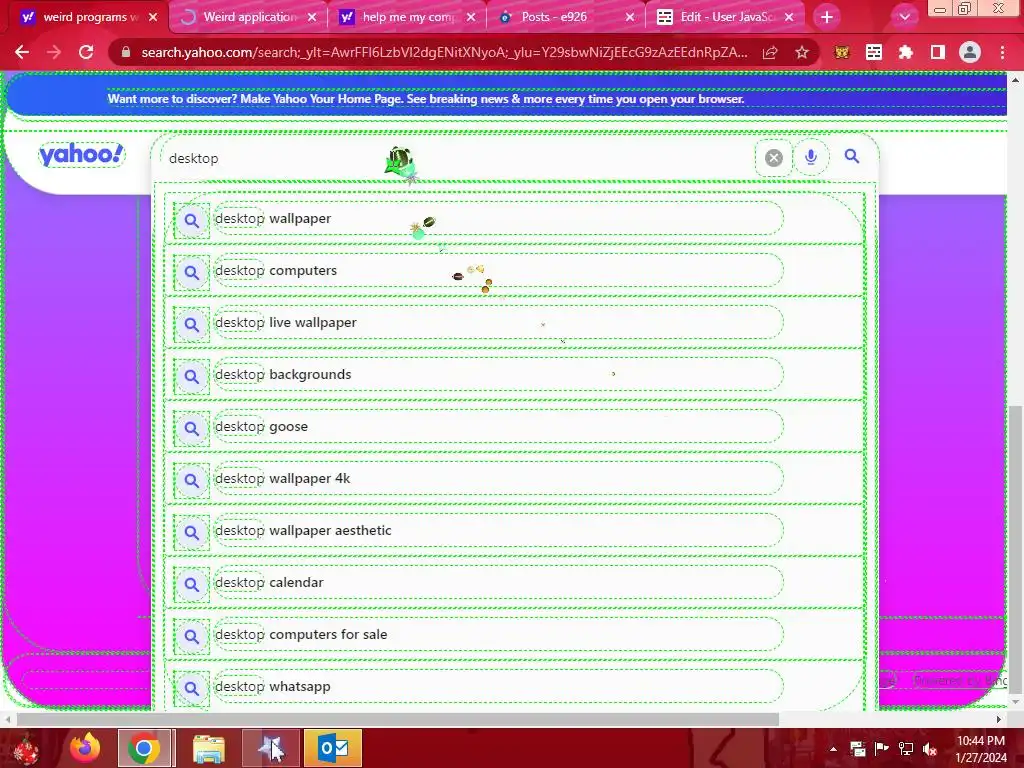Open the Chrome three-dot menu

tap(1002, 52)
